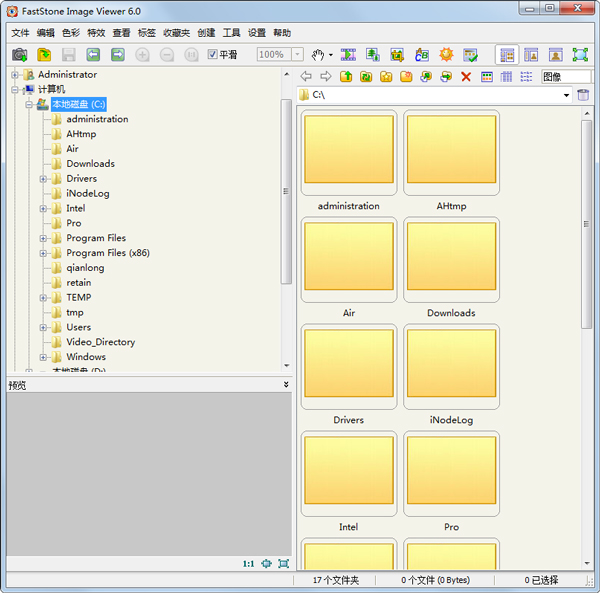600x593 pixels.
Task: Refresh the current folder listing
Action: coord(366,77)
